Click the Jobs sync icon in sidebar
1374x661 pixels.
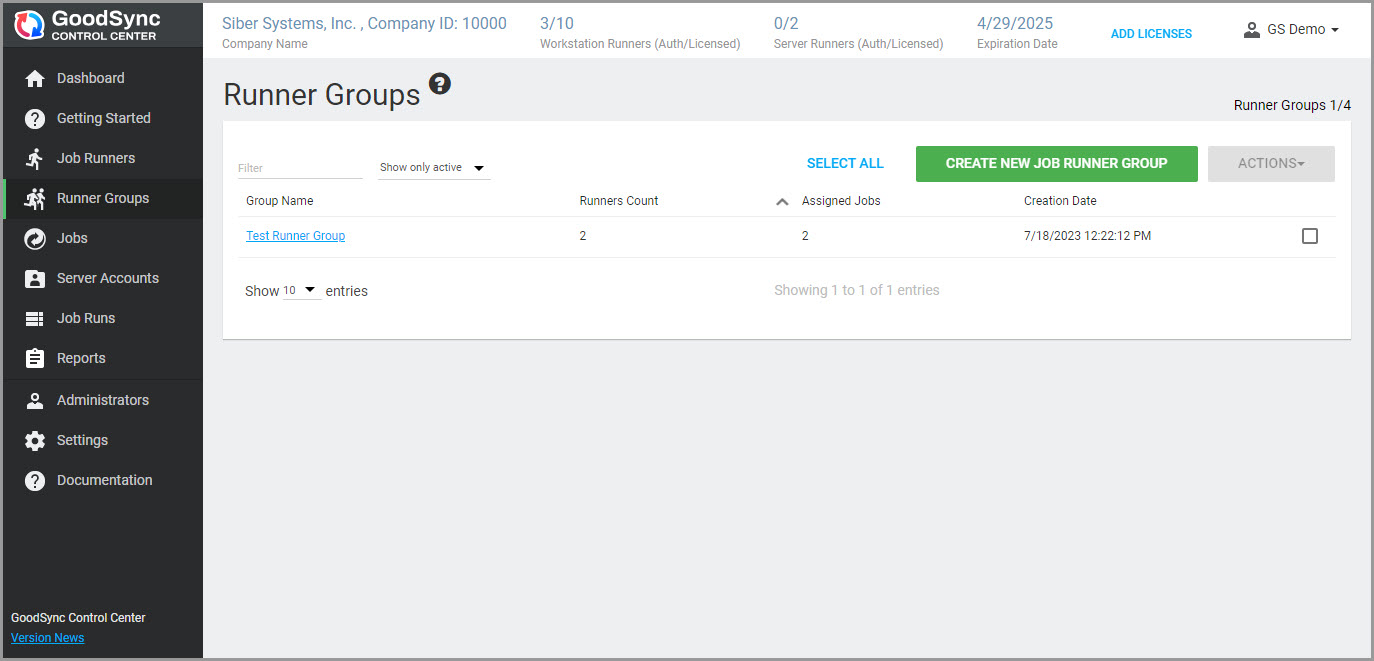(35, 238)
